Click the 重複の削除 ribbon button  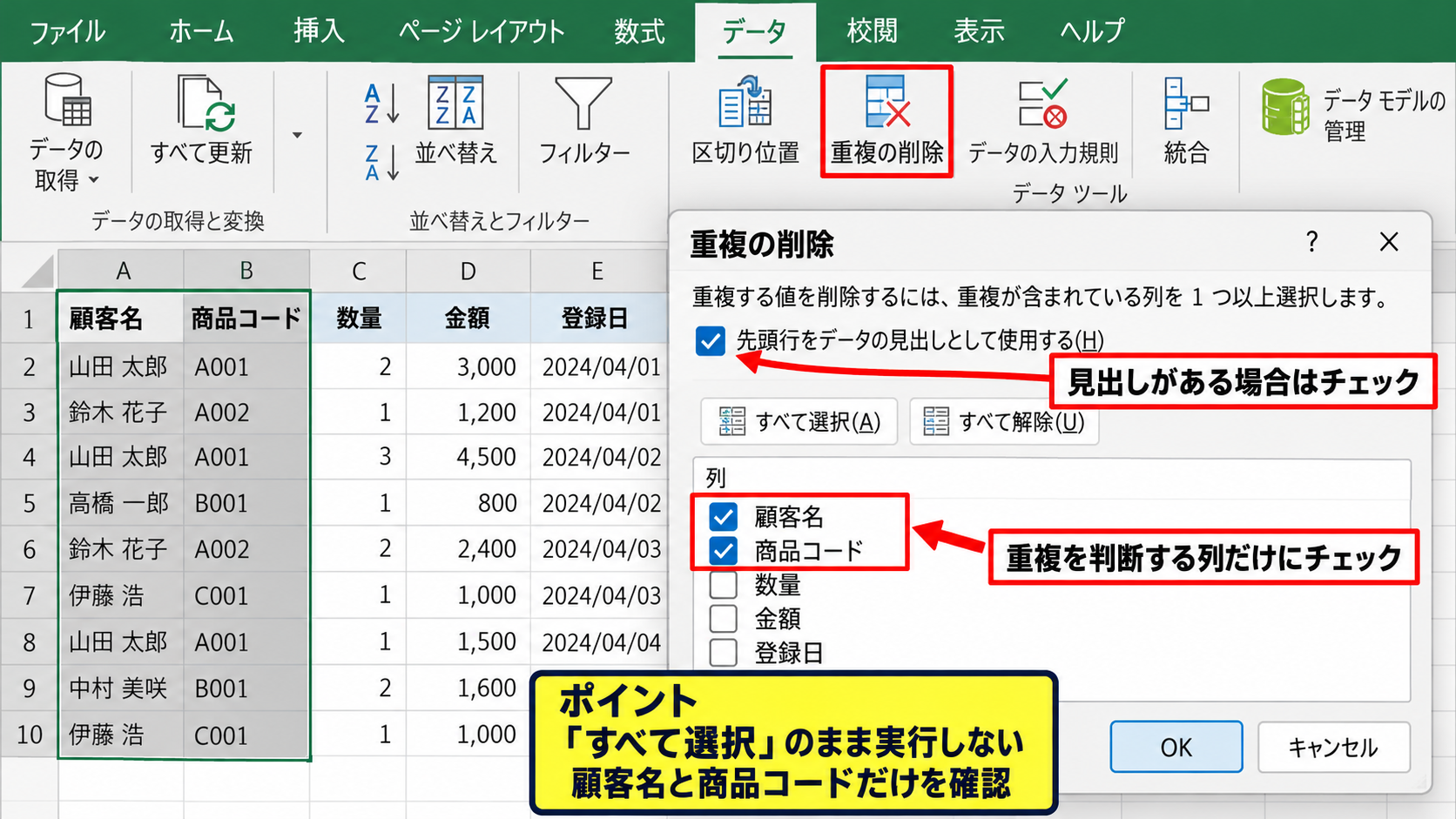click(x=886, y=122)
